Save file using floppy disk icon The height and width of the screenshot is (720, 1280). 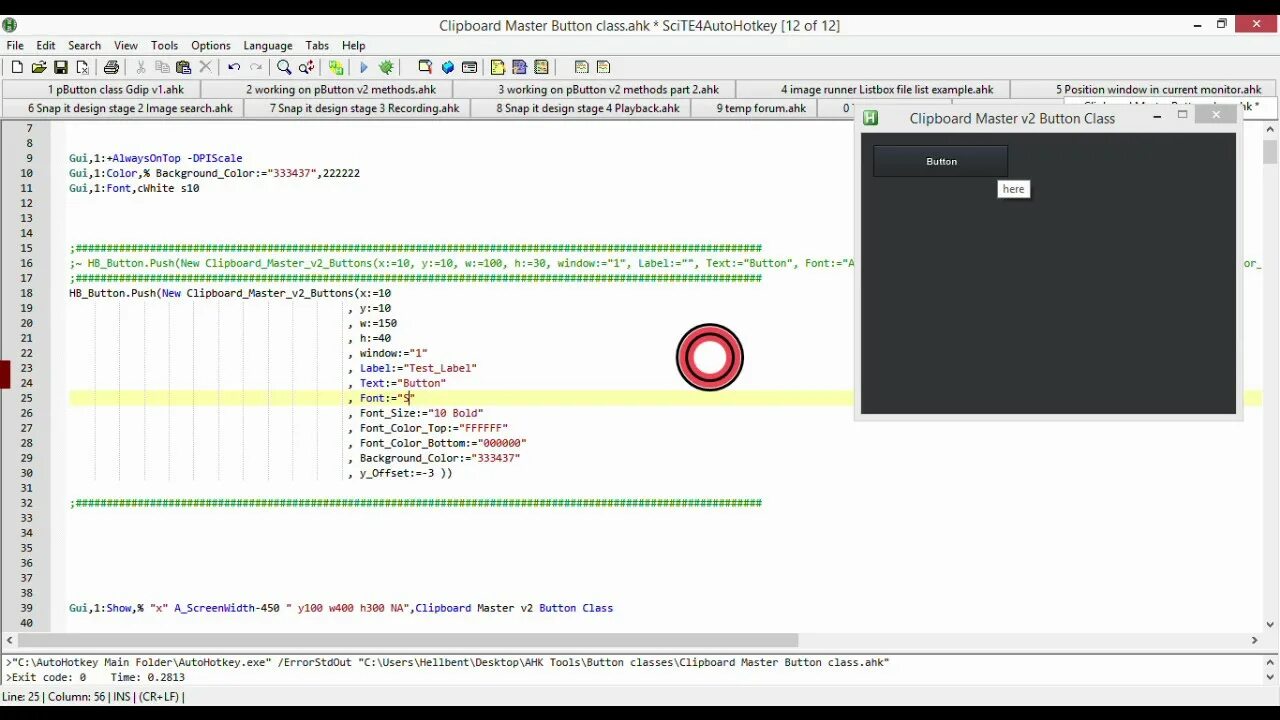61,67
